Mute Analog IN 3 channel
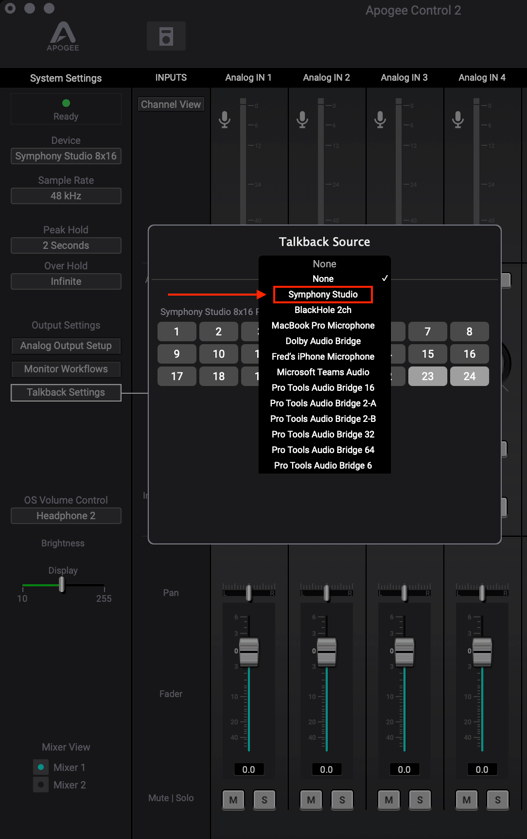This screenshot has height=839, width=527. 389,800
